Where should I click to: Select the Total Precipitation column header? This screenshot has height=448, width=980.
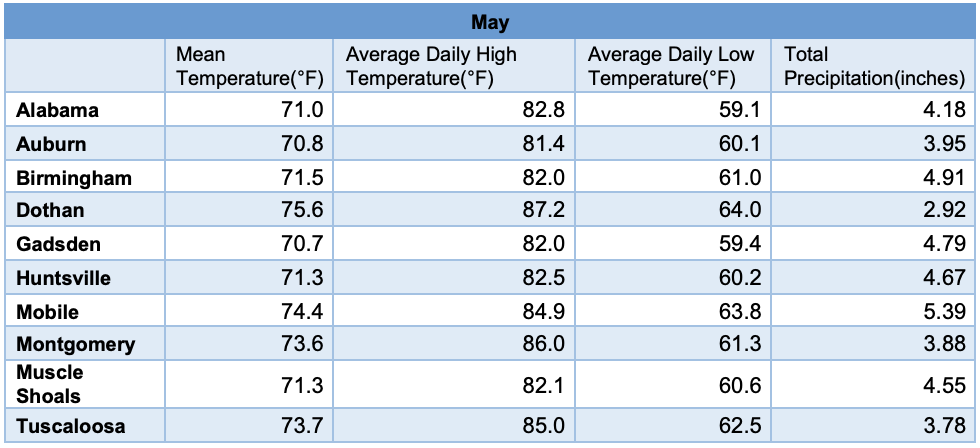coord(874,66)
